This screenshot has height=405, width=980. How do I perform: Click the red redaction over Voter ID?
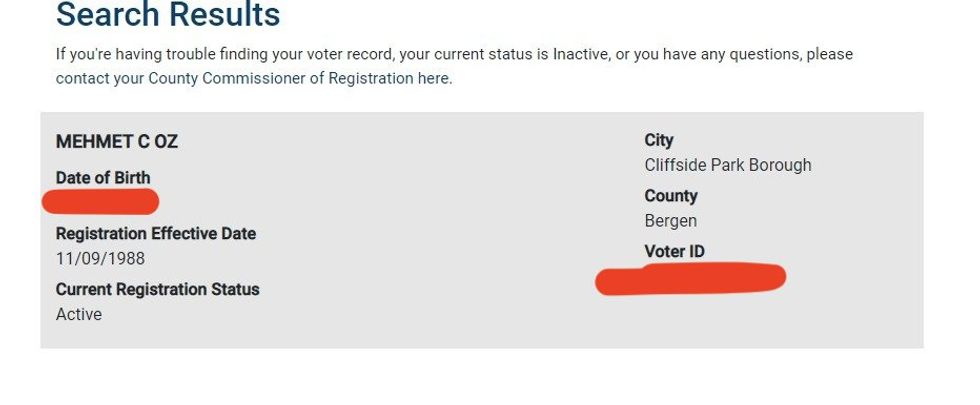690,278
